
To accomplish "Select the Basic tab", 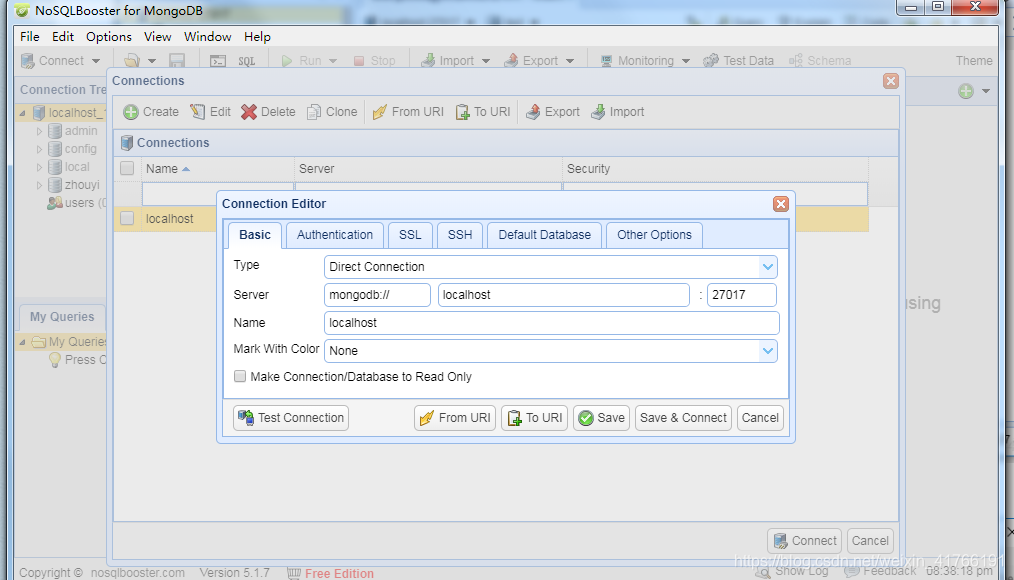I will pyautogui.click(x=255, y=235).
